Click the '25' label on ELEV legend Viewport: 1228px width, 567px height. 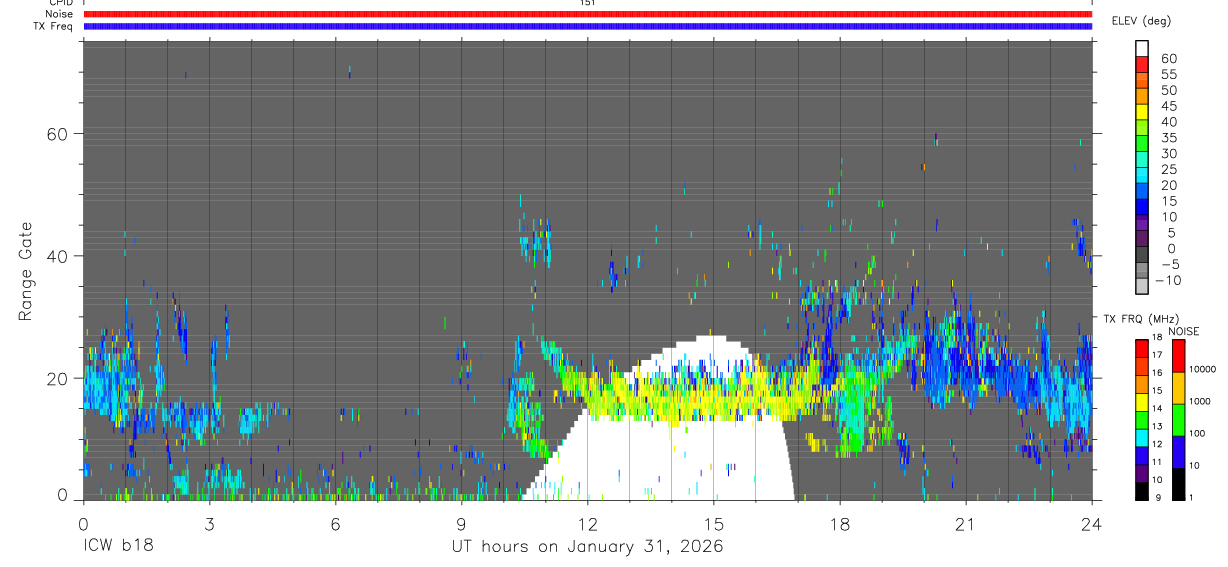(1168, 169)
